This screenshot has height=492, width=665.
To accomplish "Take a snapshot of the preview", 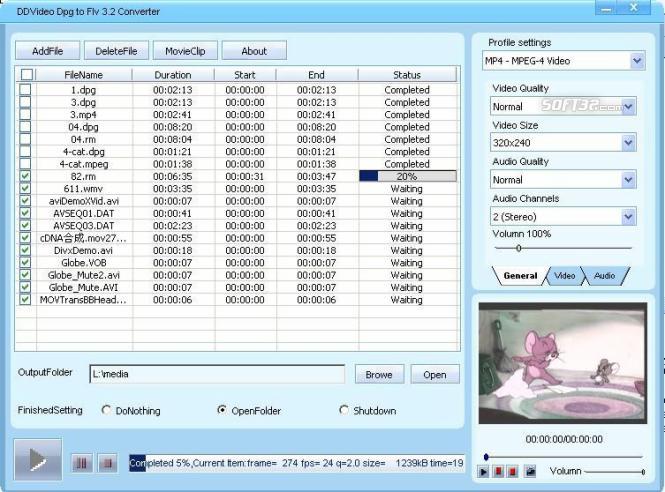I will pyautogui.click(x=530, y=471).
